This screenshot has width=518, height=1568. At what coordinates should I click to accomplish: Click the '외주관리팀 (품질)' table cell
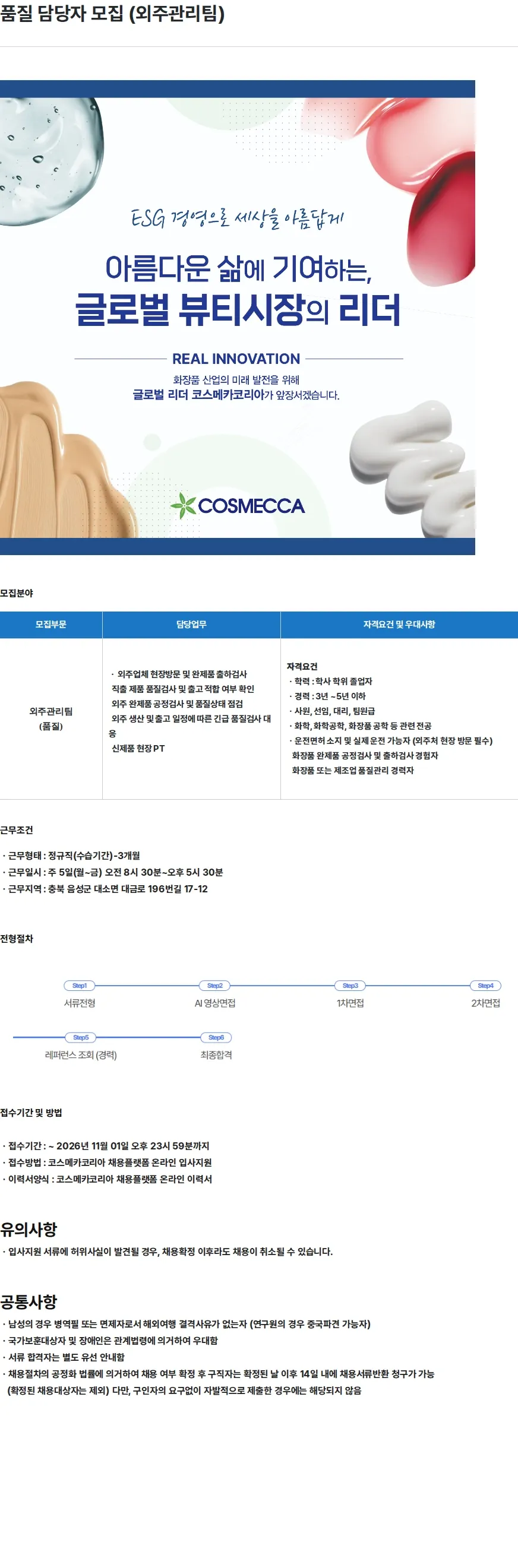click(x=51, y=719)
